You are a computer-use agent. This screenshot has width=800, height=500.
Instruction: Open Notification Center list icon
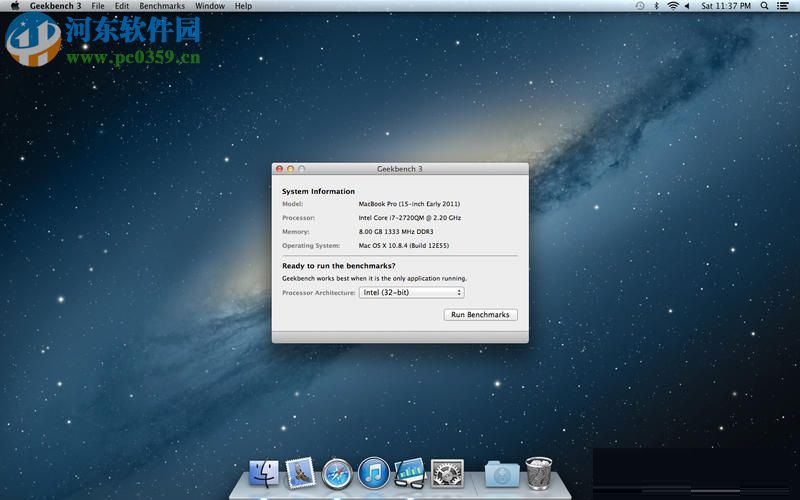(x=782, y=6)
